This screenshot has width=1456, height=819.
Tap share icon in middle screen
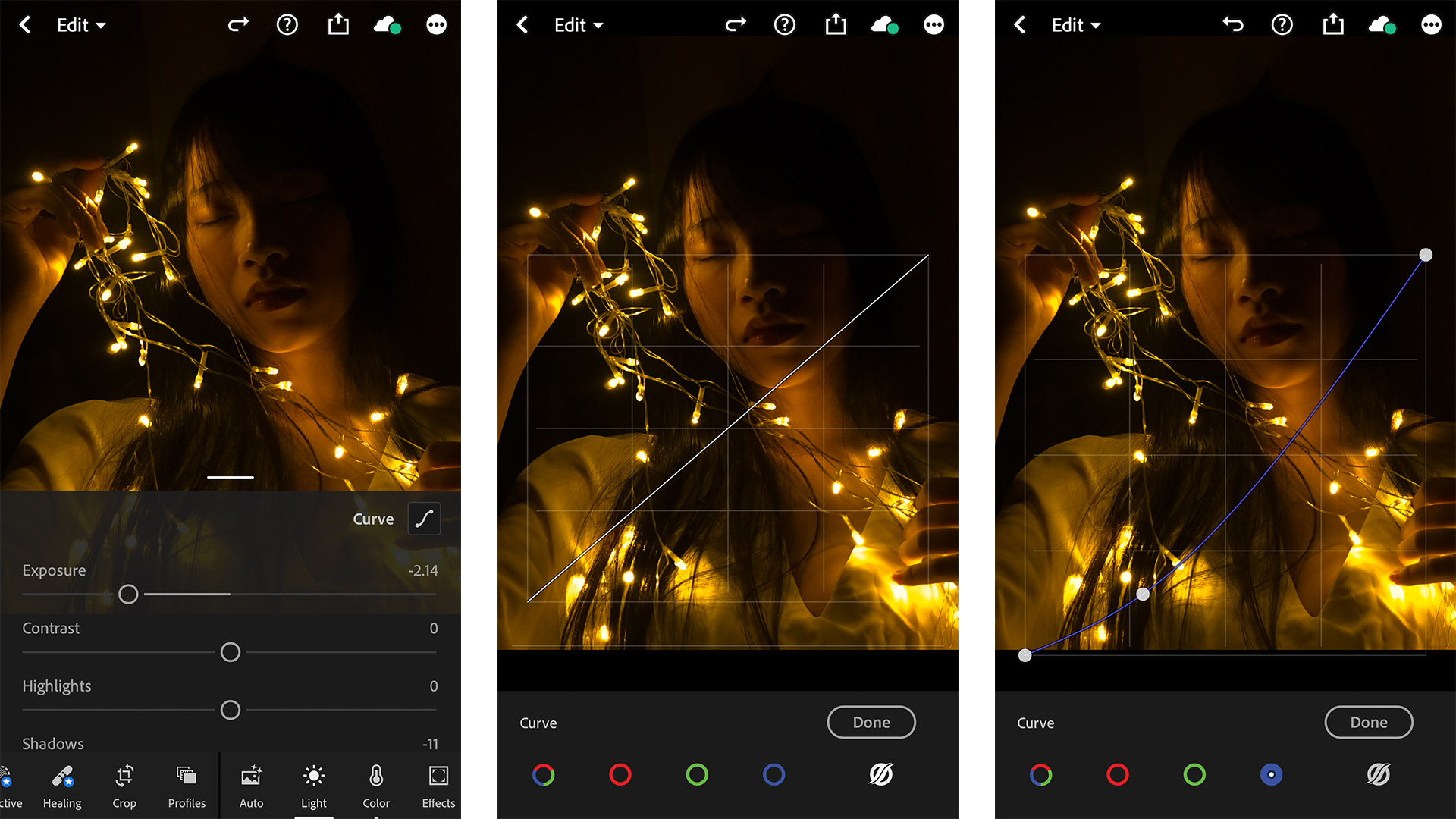[836, 24]
